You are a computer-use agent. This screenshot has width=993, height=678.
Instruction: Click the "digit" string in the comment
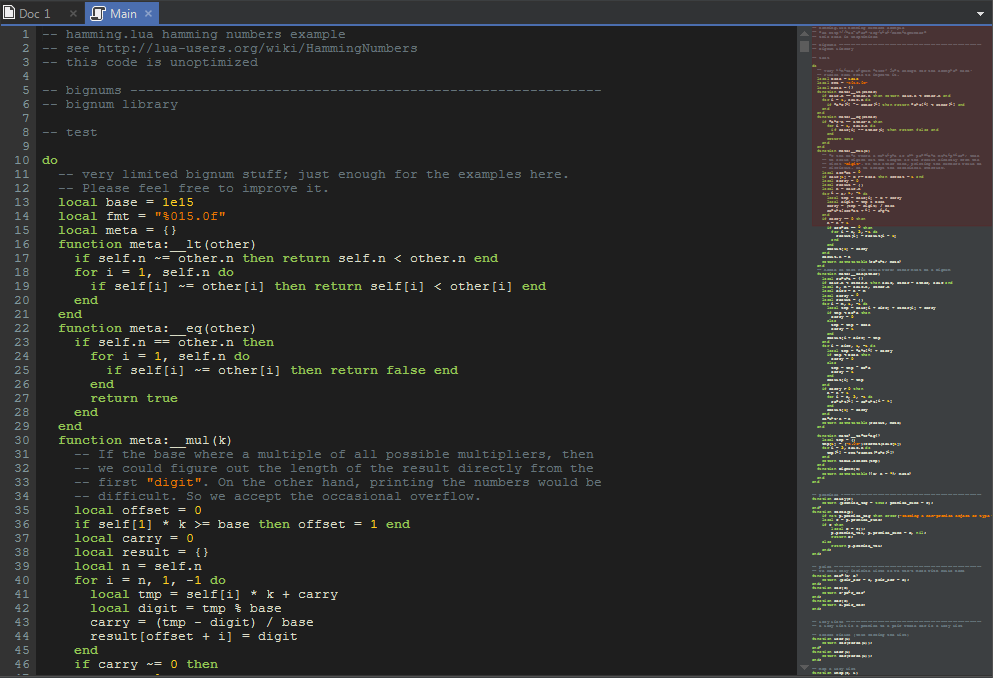pyautogui.click(x=174, y=482)
